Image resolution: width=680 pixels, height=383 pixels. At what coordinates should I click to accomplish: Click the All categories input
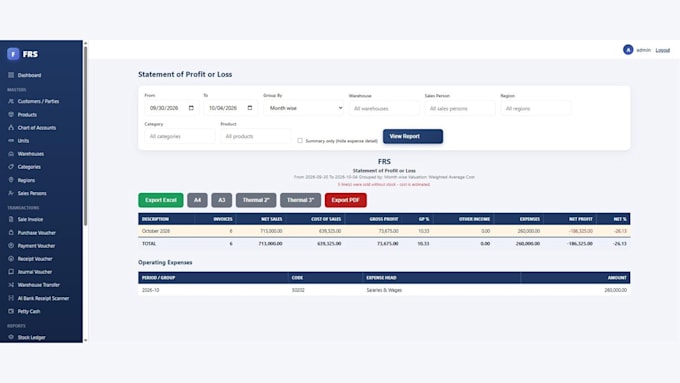180,136
